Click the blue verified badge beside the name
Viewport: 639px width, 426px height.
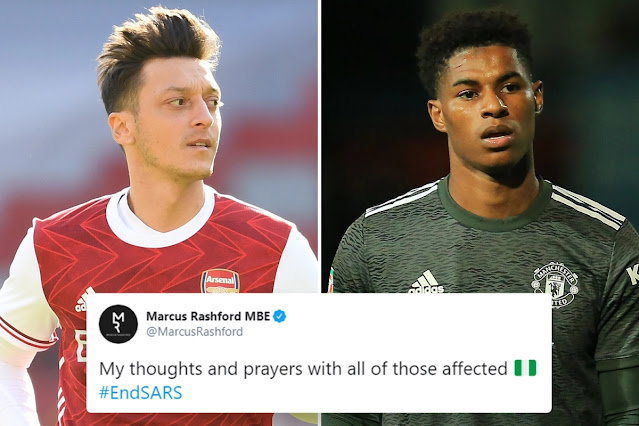click(x=280, y=316)
